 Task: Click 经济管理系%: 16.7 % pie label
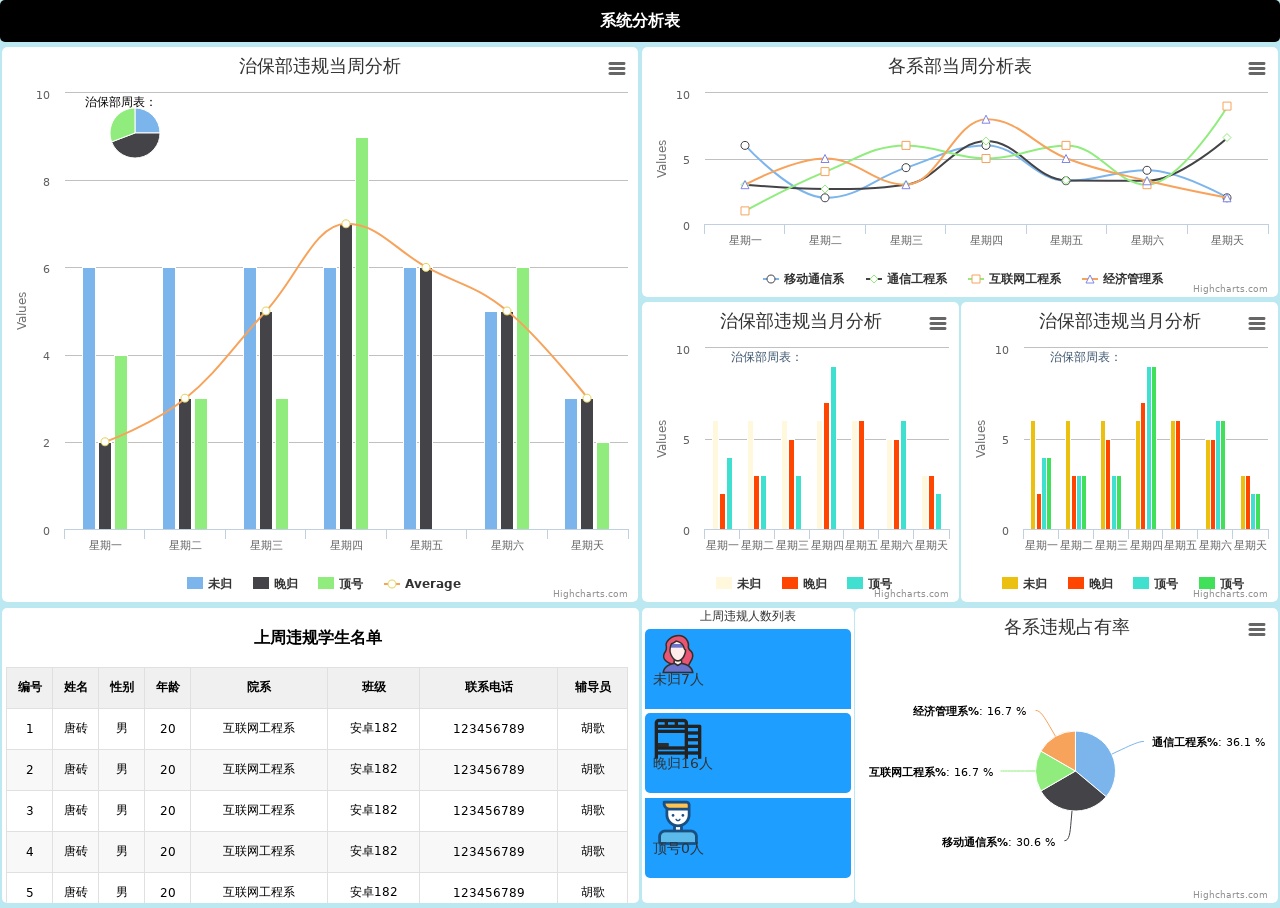click(x=969, y=712)
